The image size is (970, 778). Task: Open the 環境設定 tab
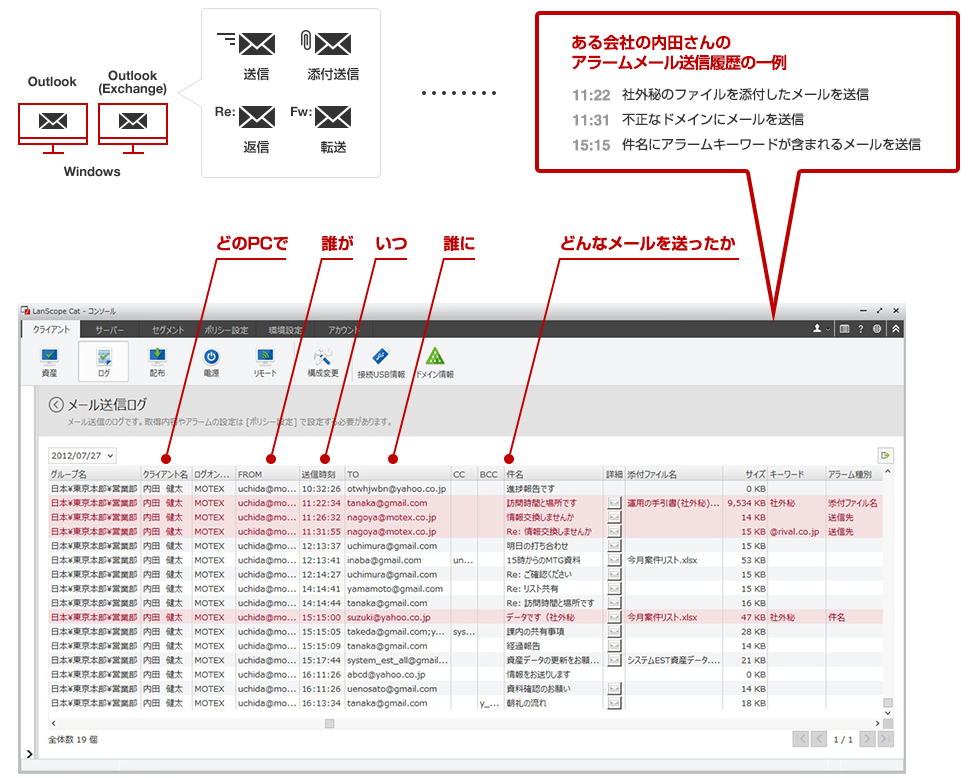[x=285, y=330]
